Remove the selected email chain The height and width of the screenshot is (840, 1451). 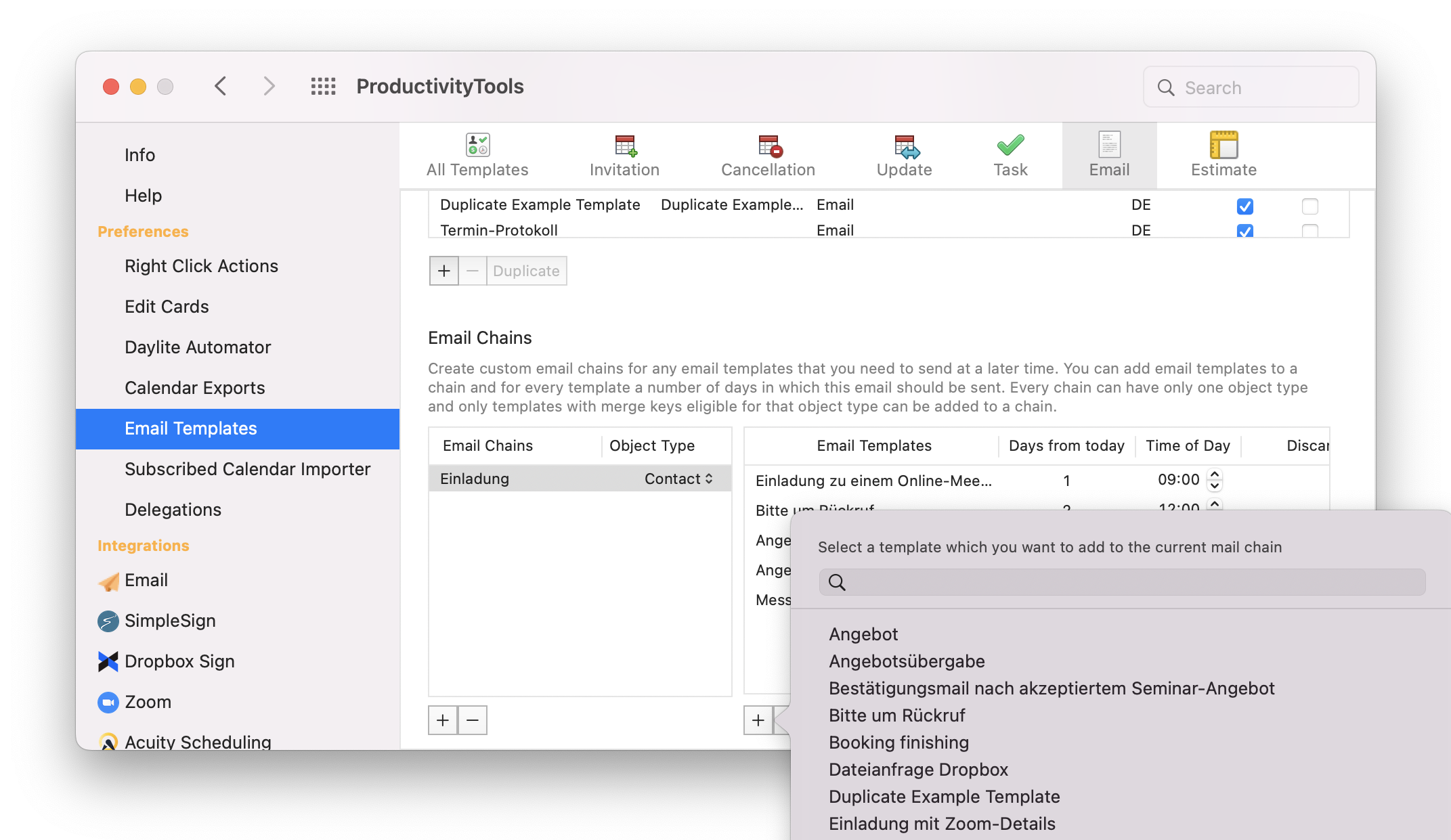point(473,720)
